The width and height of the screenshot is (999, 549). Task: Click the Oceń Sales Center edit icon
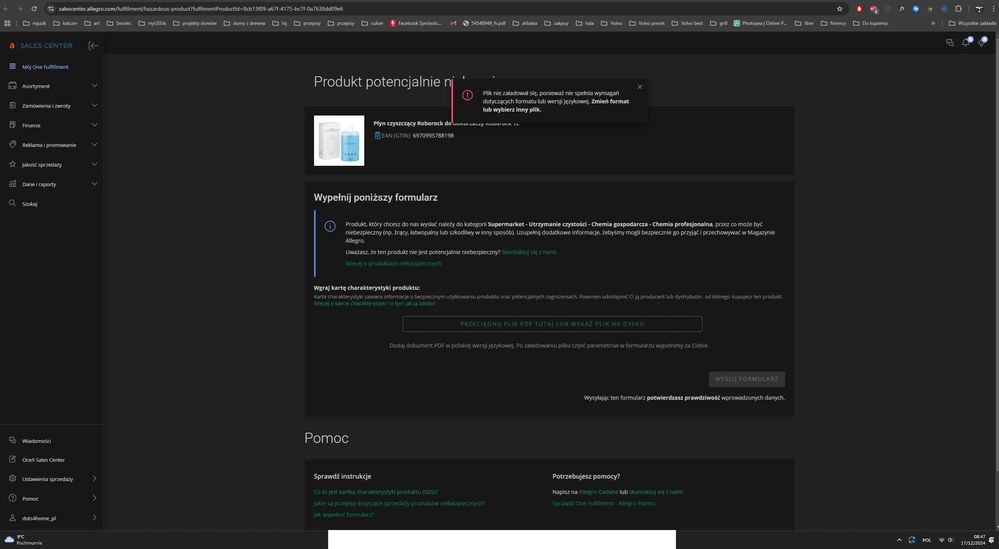[x=12, y=459]
